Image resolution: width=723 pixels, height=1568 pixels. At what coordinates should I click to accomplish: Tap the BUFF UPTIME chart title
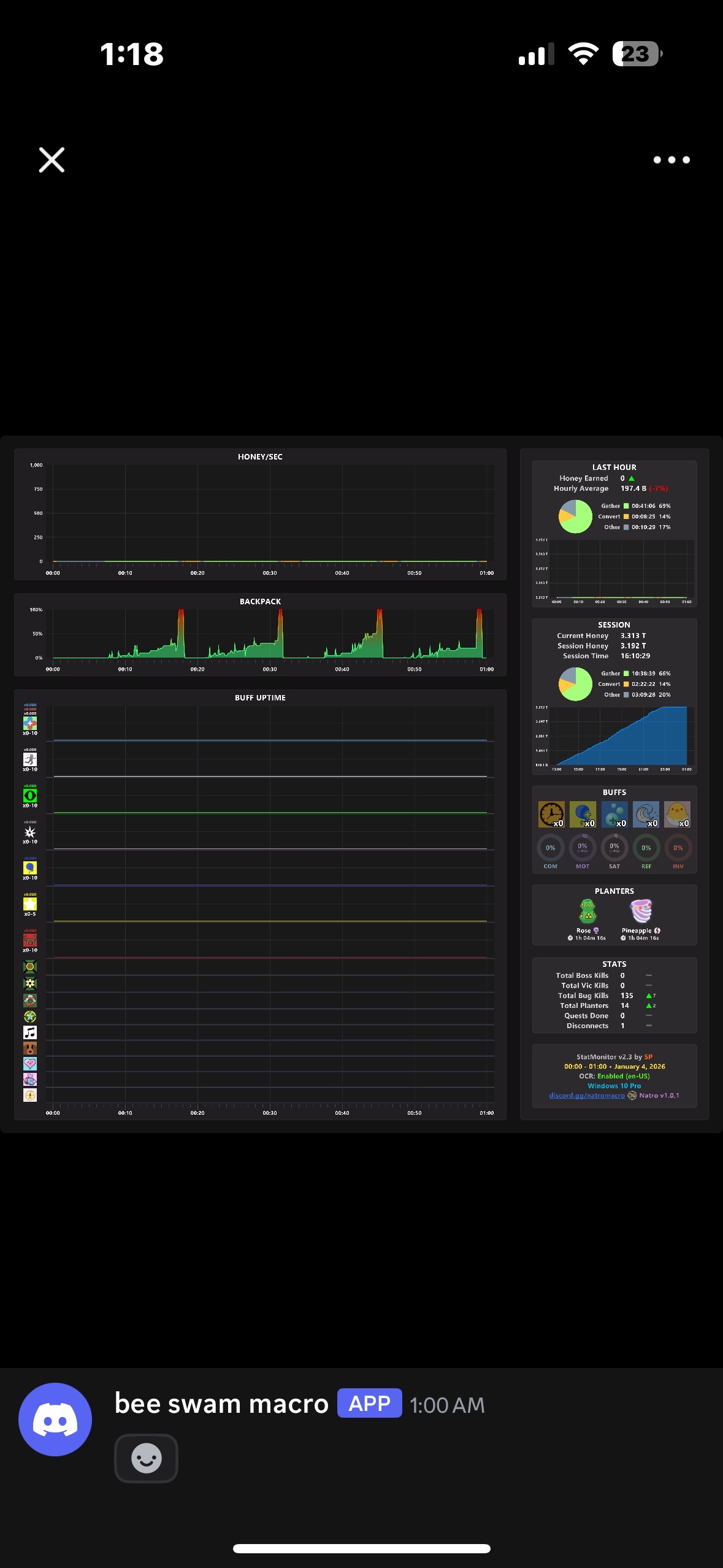tap(260, 698)
